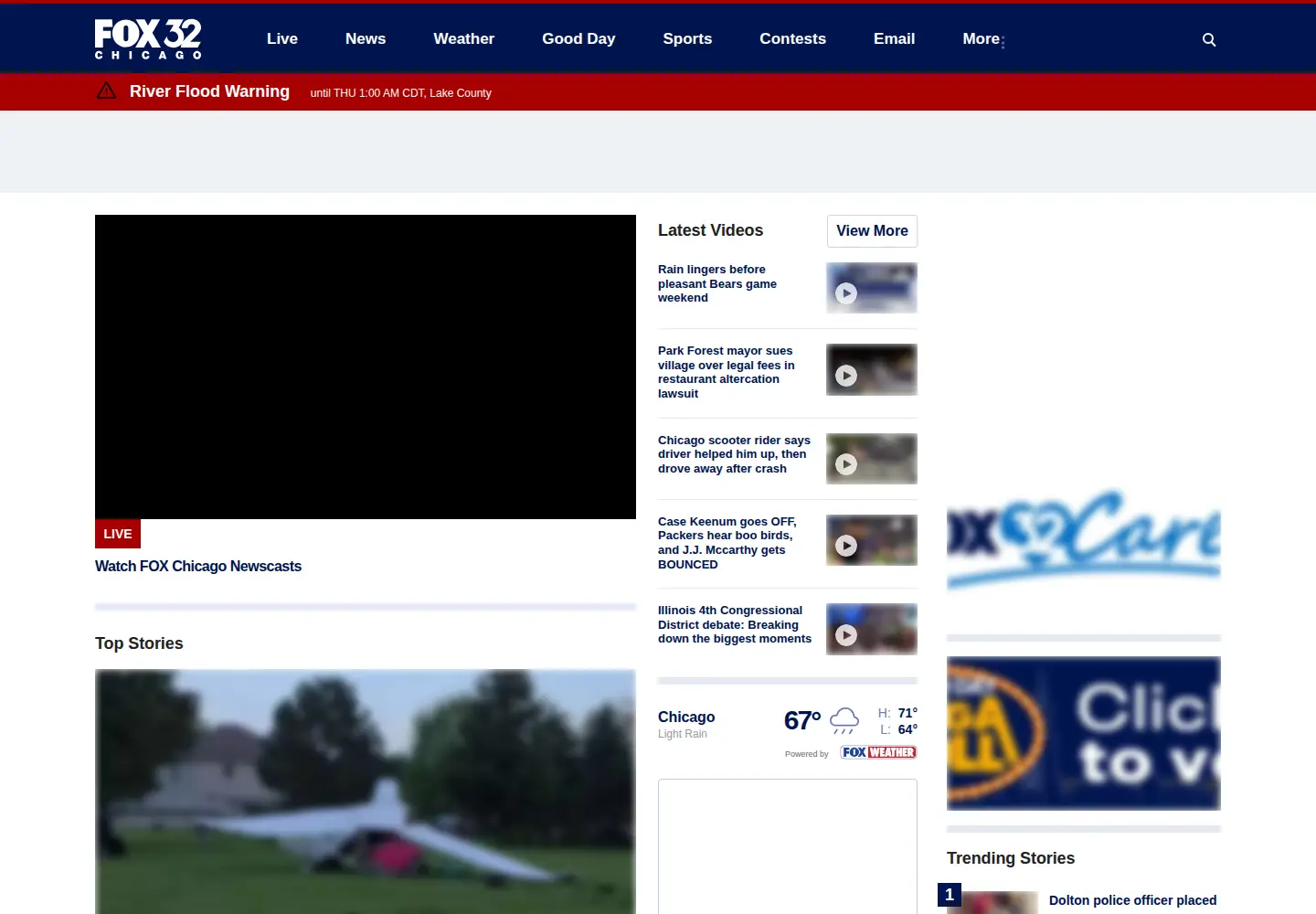Click the low temperature 64° value
Image resolution: width=1316 pixels, height=914 pixels.
pyautogui.click(x=907, y=729)
